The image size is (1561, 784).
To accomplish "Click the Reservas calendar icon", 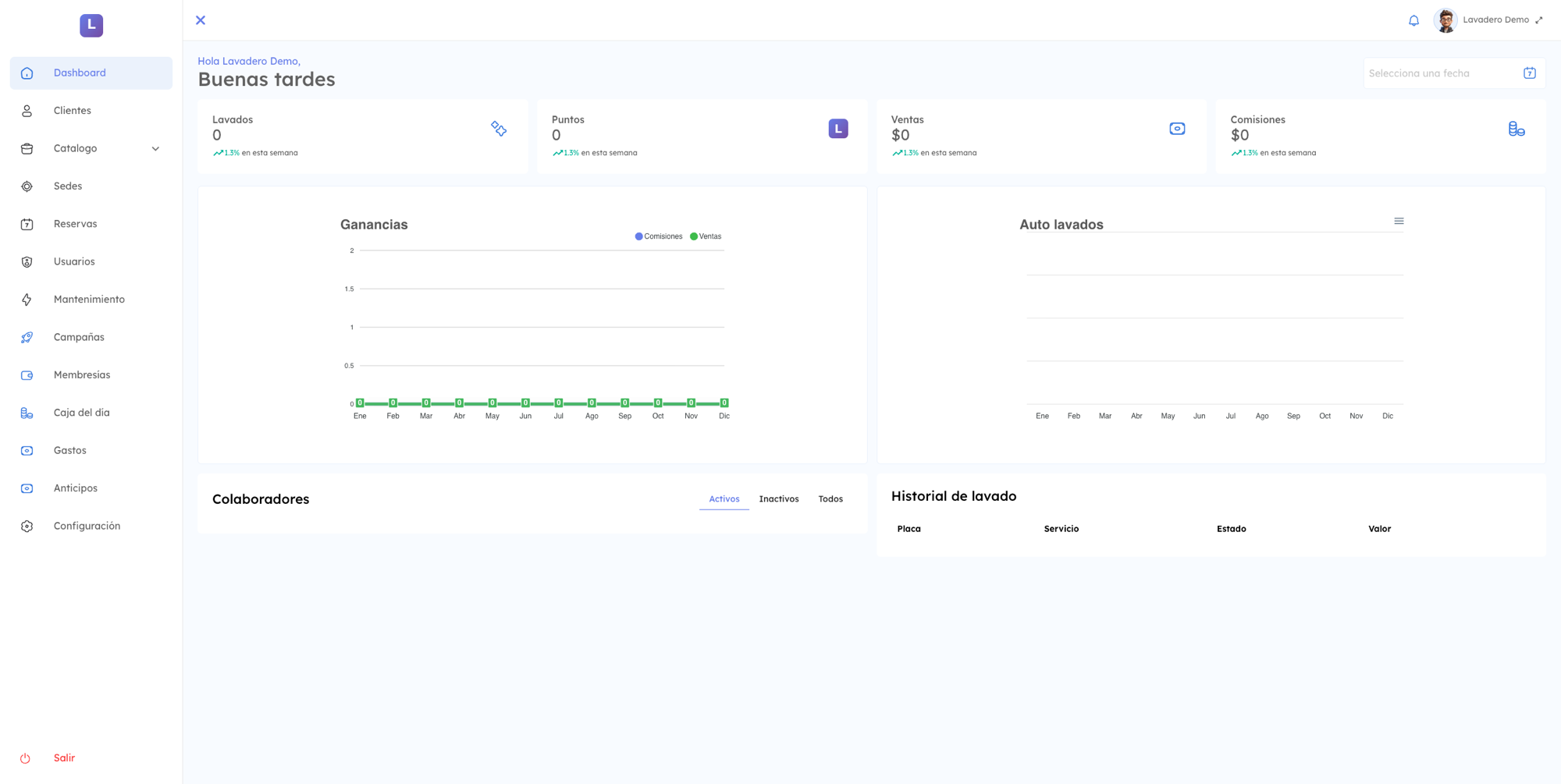I will [27, 224].
